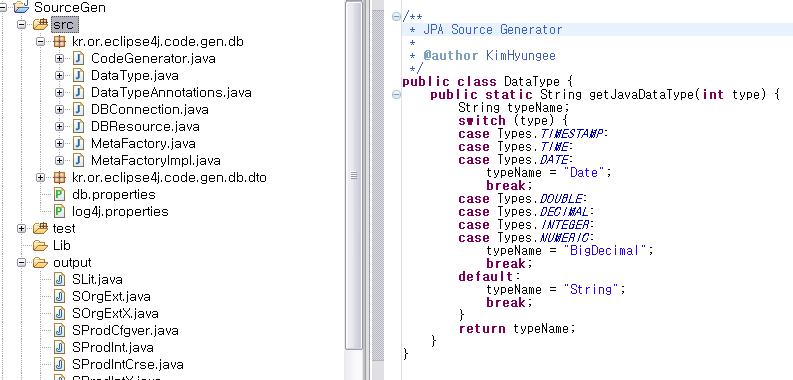793x380 pixels.
Task: Select SLit.java in output folder
Action: (x=97, y=279)
